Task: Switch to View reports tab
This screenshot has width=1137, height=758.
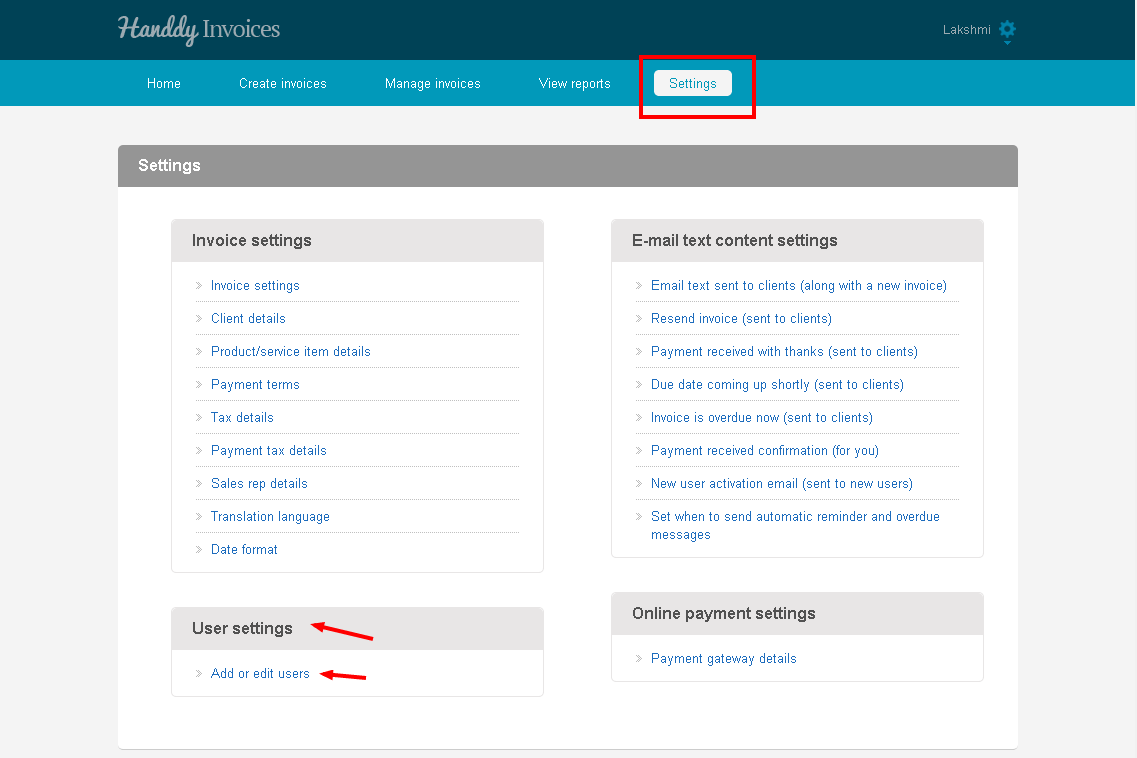Action: (x=574, y=83)
